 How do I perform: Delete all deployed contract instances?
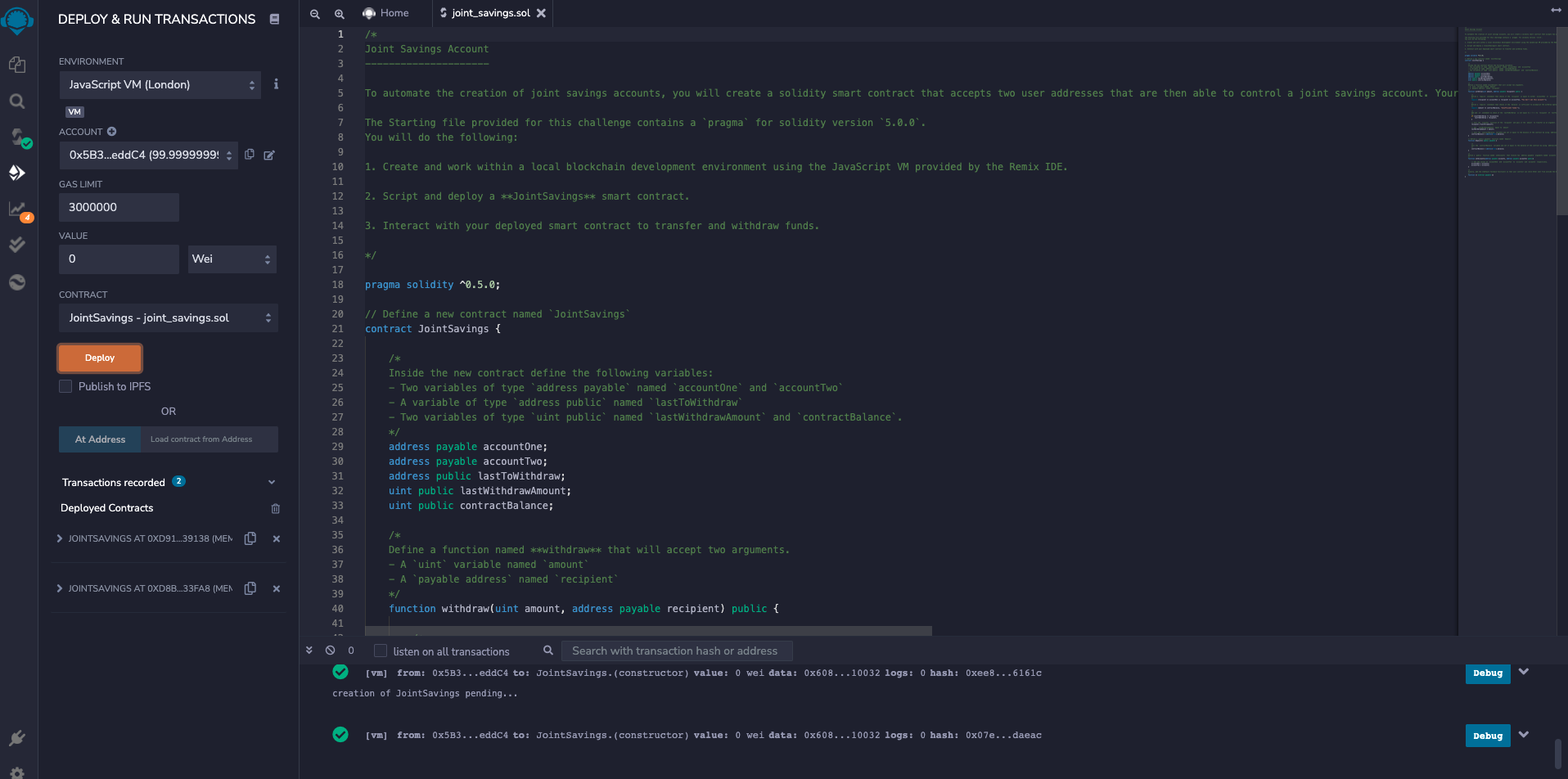point(276,508)
